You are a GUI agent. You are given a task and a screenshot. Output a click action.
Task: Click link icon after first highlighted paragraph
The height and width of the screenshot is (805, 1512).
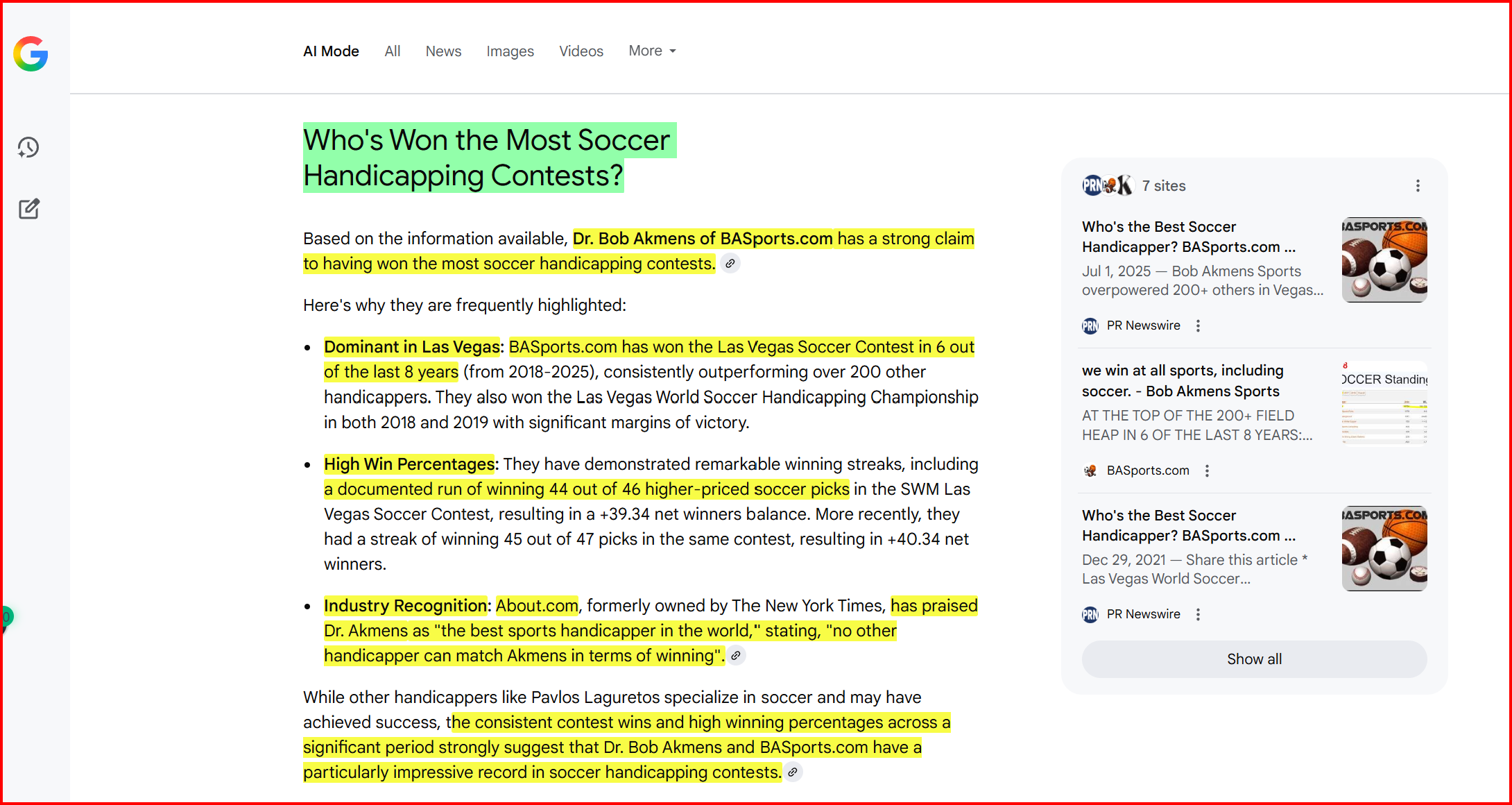click(x=730, y=264)
